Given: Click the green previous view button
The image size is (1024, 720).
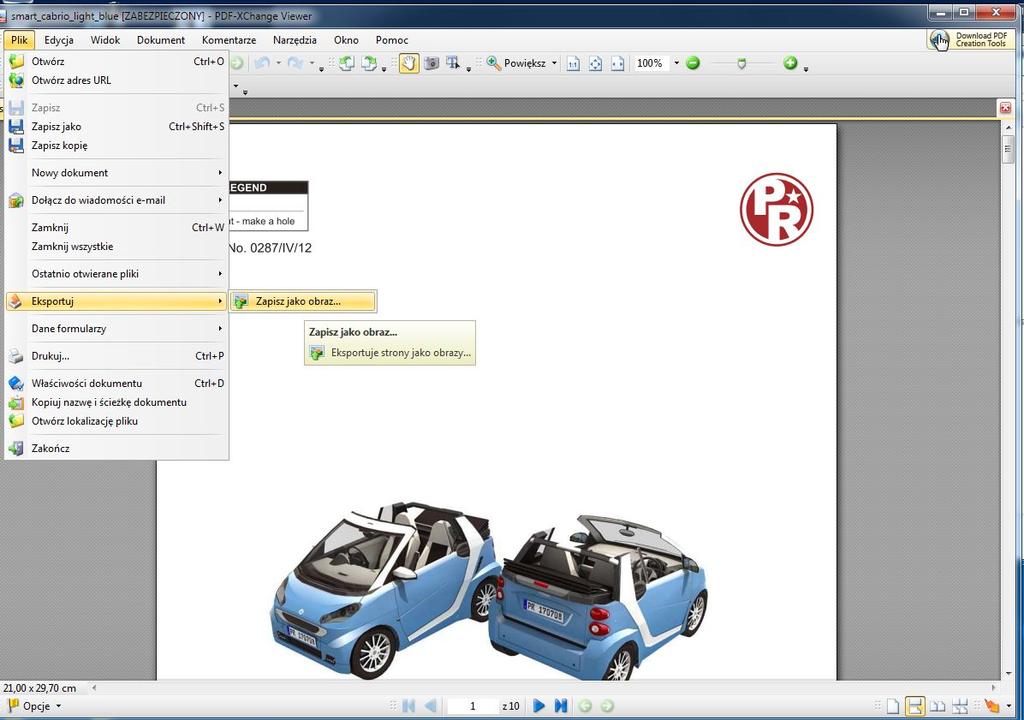Looking at the screenshot, I should coord(585,706).
